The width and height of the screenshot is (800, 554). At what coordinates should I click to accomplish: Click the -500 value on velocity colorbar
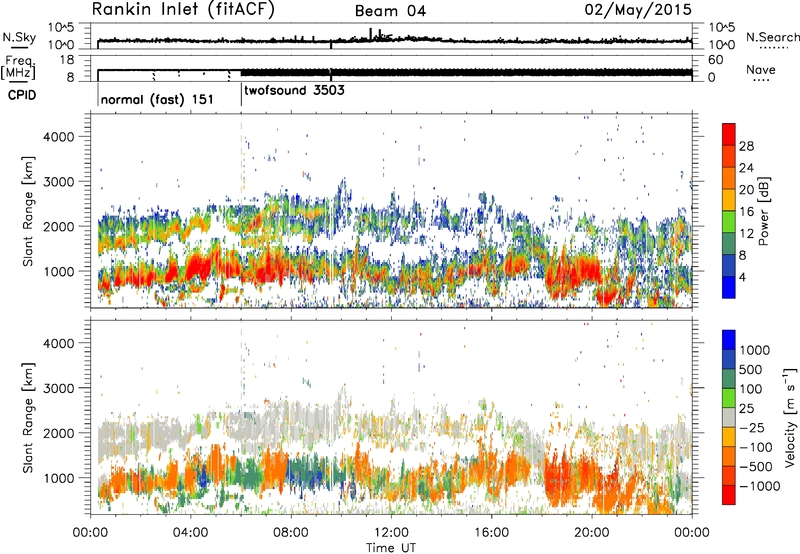[756, 466]
